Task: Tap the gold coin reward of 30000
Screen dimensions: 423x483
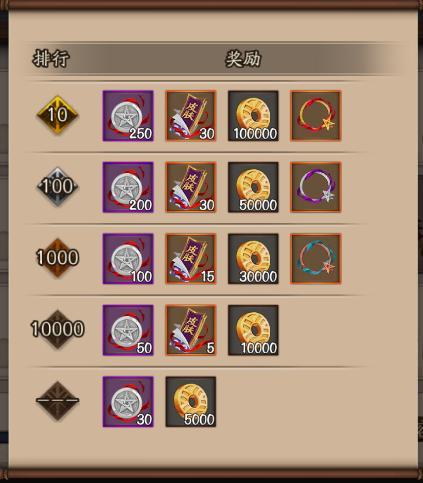Action: point(253,259)
